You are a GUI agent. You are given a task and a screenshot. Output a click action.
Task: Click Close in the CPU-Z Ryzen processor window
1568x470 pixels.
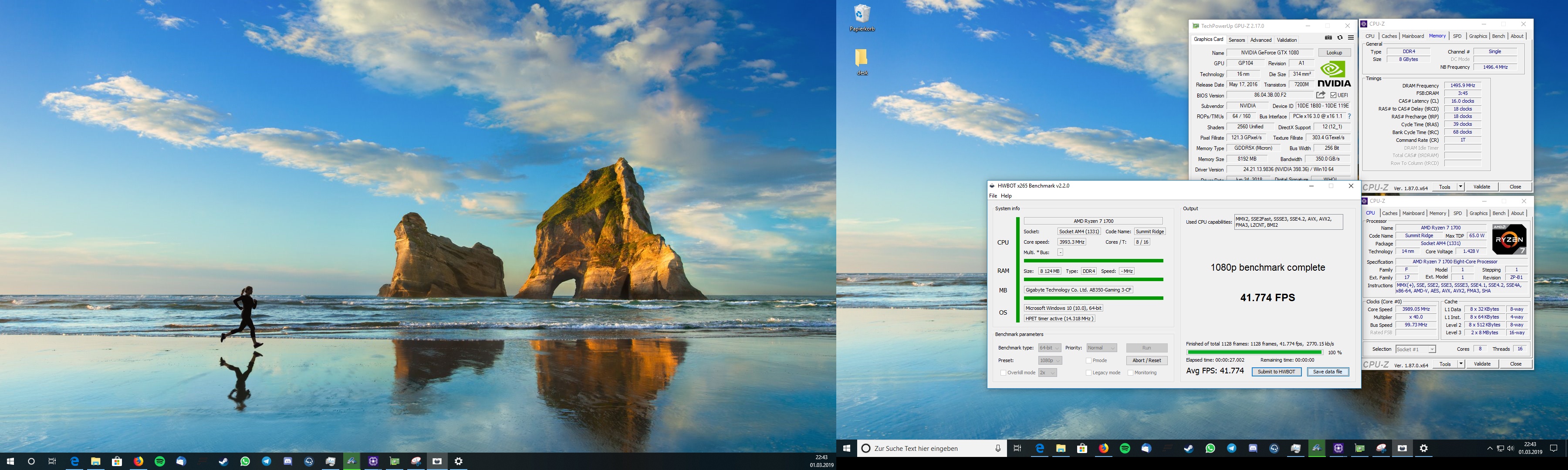1516,363
